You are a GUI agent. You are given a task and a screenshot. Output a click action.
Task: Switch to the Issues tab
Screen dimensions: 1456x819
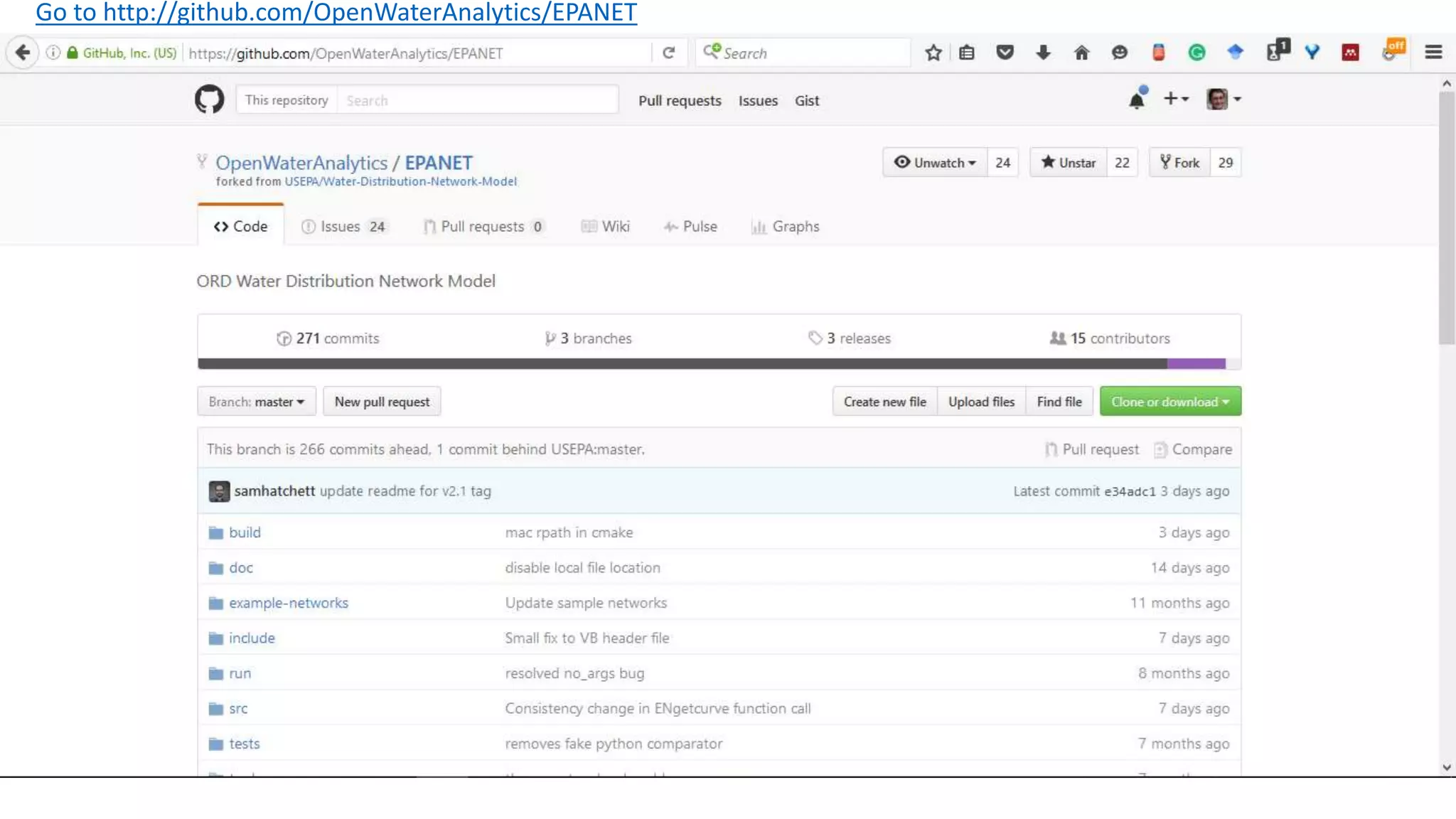click(x=343, y=227)
